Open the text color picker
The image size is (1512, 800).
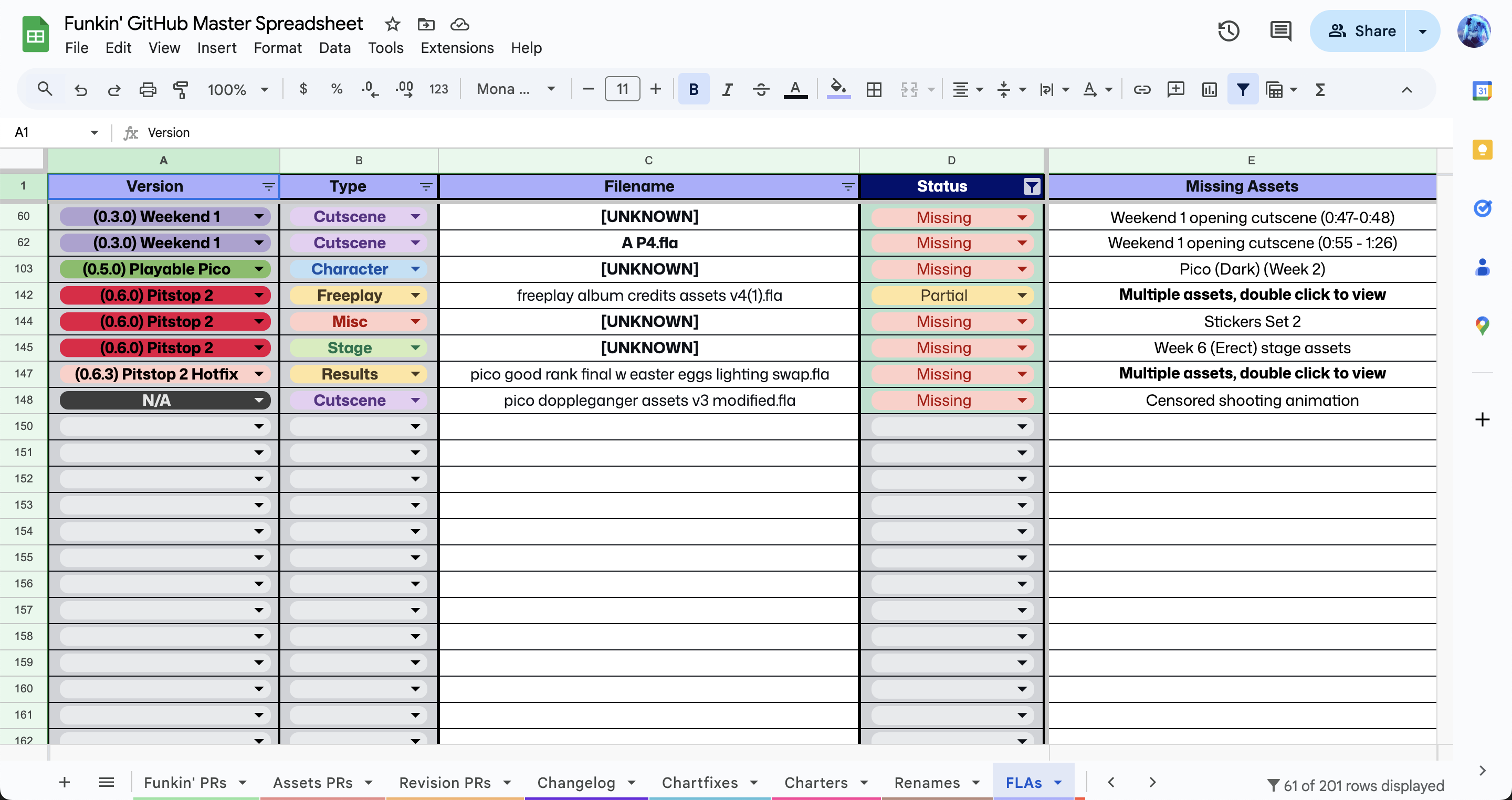coord(795,89)
